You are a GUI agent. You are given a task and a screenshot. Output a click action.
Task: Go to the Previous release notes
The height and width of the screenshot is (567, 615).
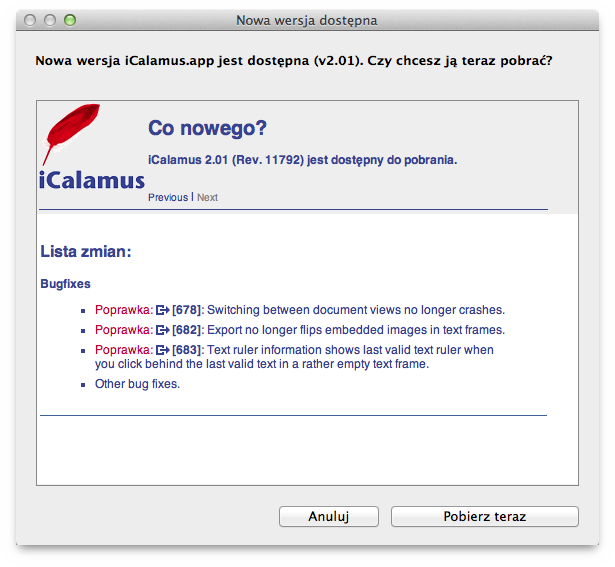pyautogui.click(x=167, y=198)
